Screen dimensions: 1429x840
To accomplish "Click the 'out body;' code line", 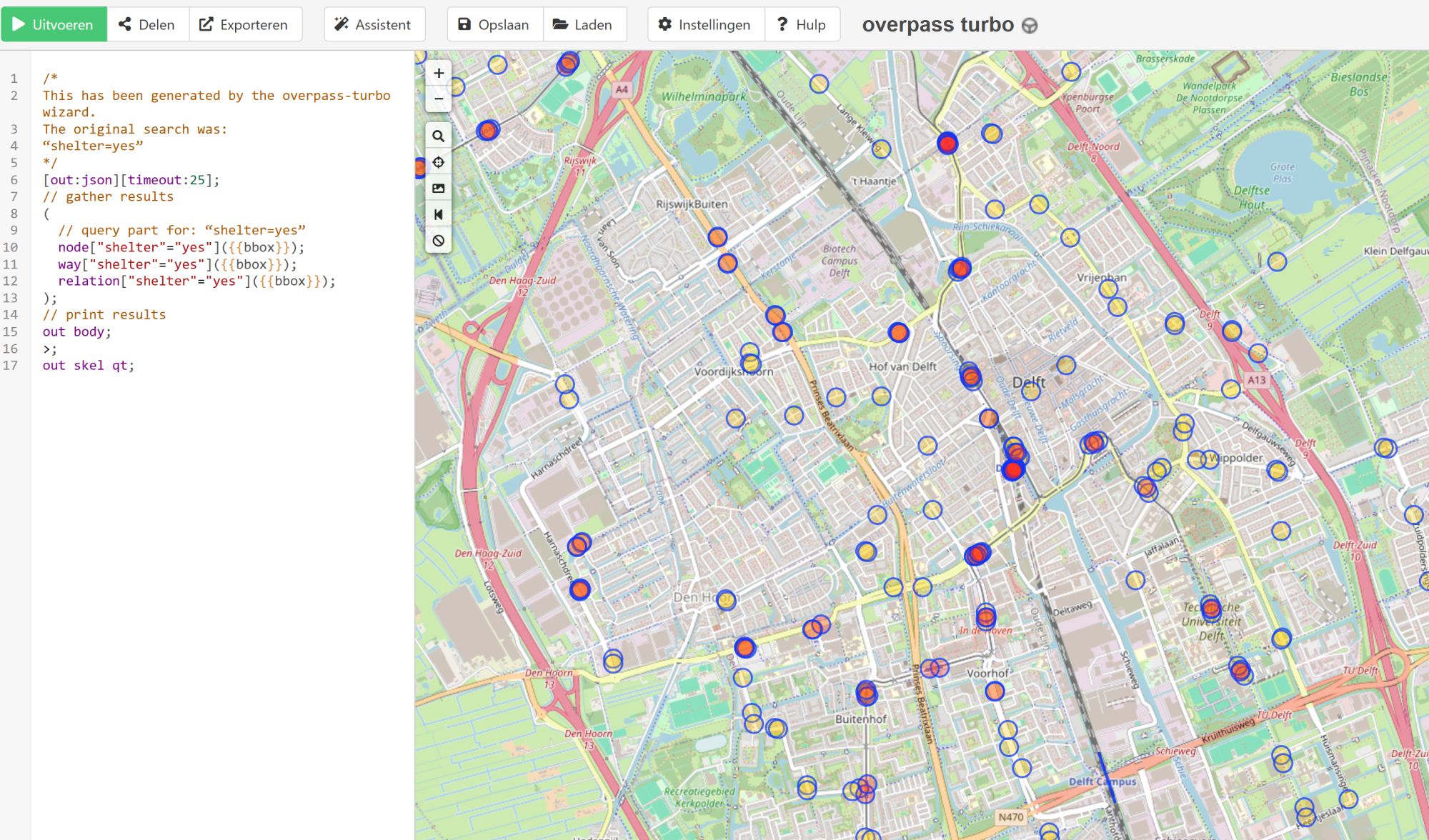I will [77, 331].
